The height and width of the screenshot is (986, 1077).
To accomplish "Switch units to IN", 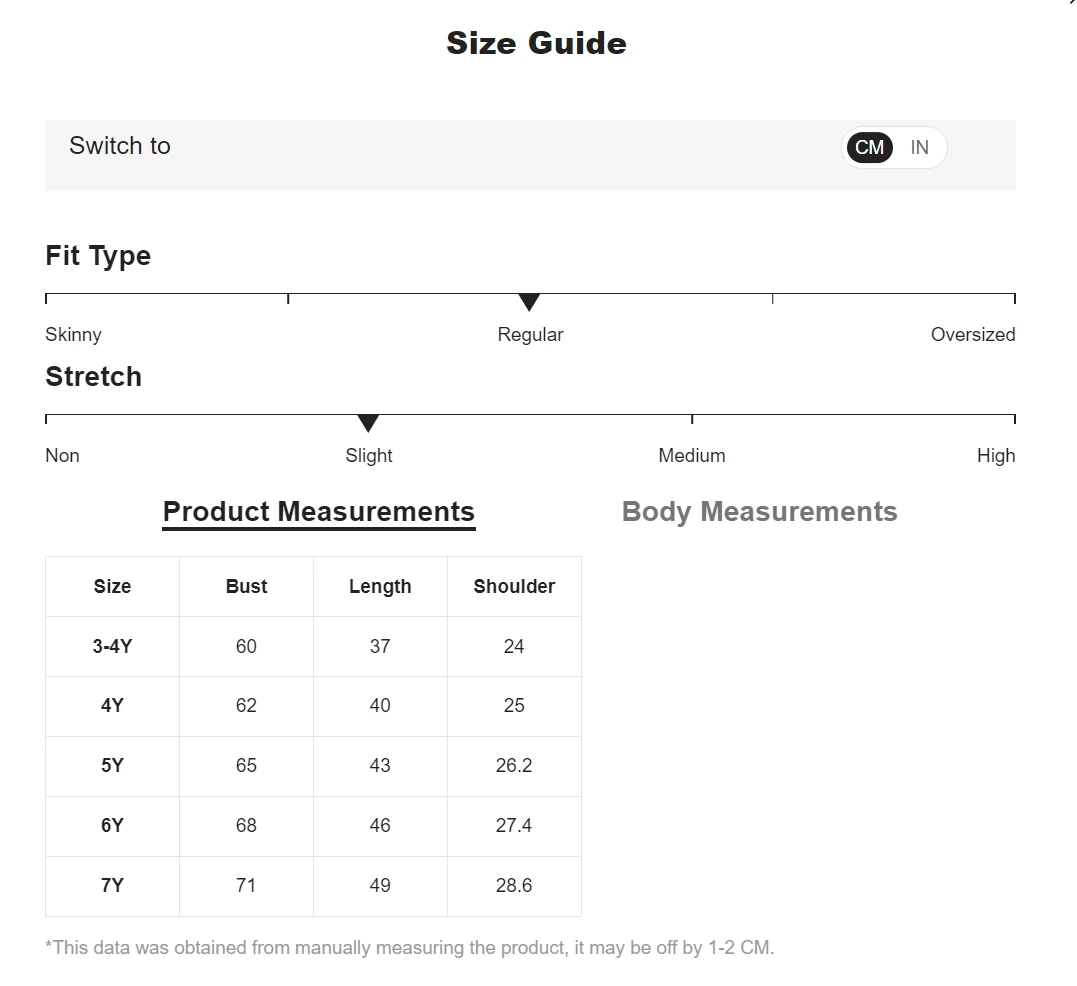I will (919, 147).
